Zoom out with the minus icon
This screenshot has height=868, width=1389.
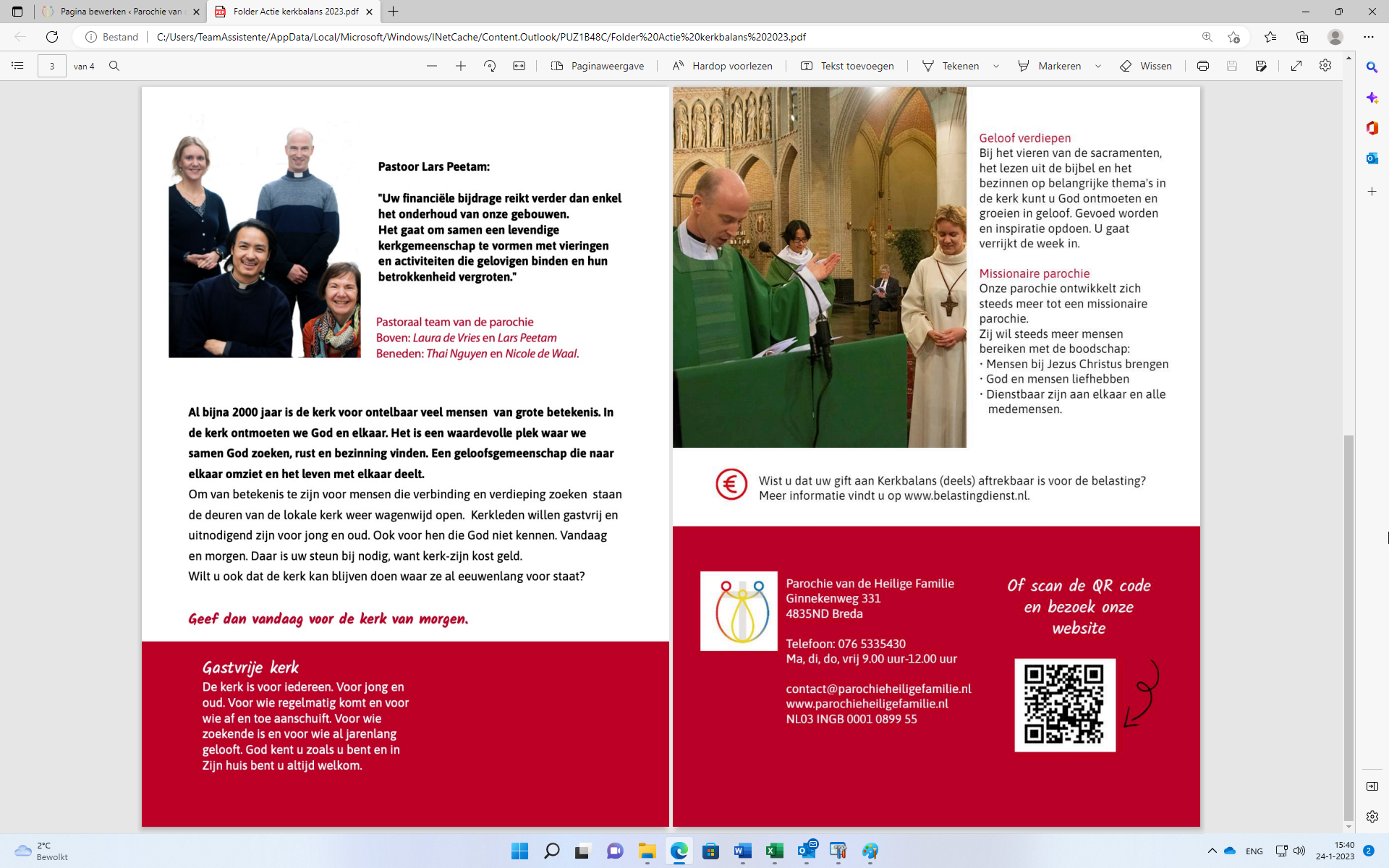click(432, 66)
